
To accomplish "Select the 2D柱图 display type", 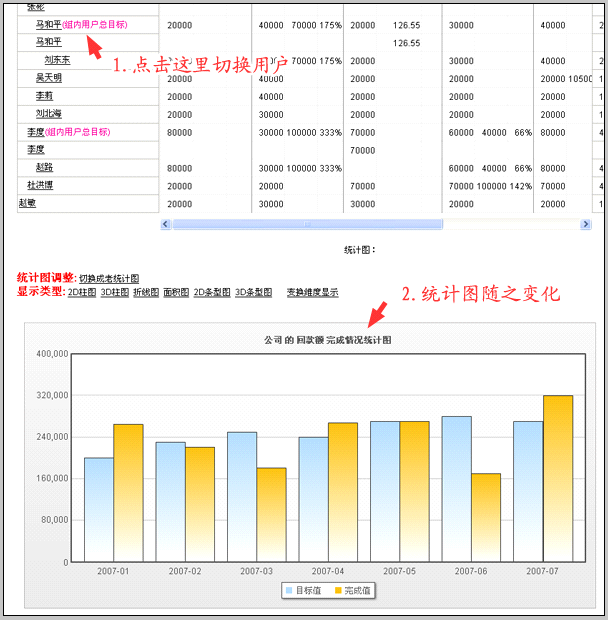I will pos(81,292).
